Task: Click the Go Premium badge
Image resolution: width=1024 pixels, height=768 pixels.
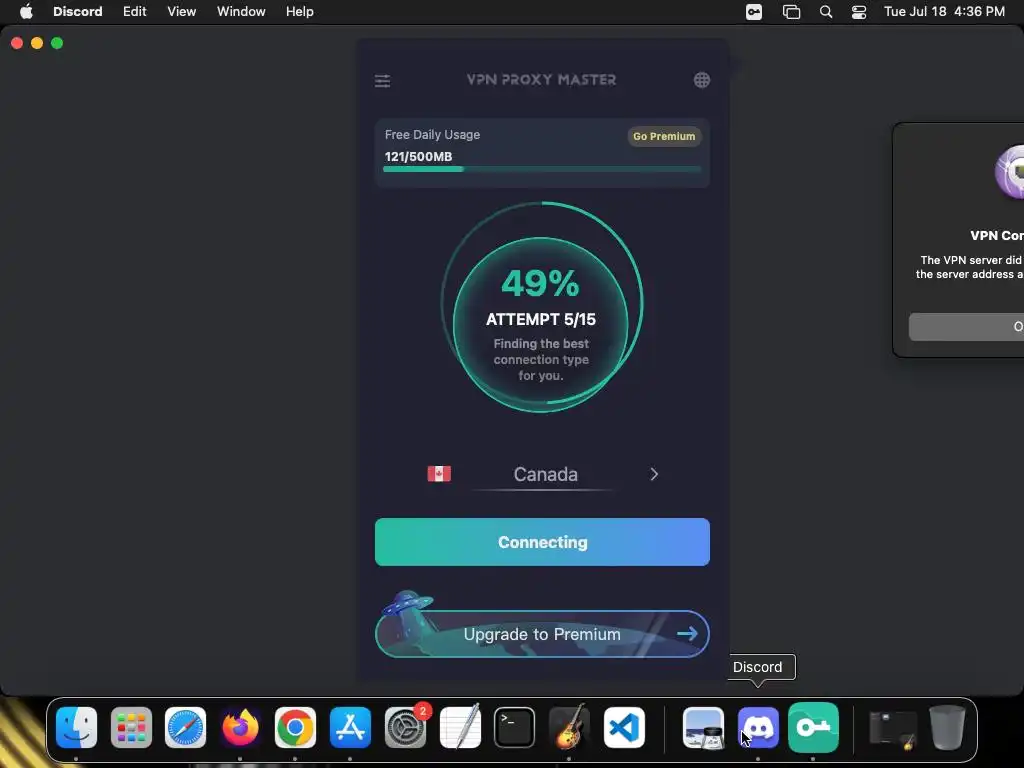Action: [664, 136]
